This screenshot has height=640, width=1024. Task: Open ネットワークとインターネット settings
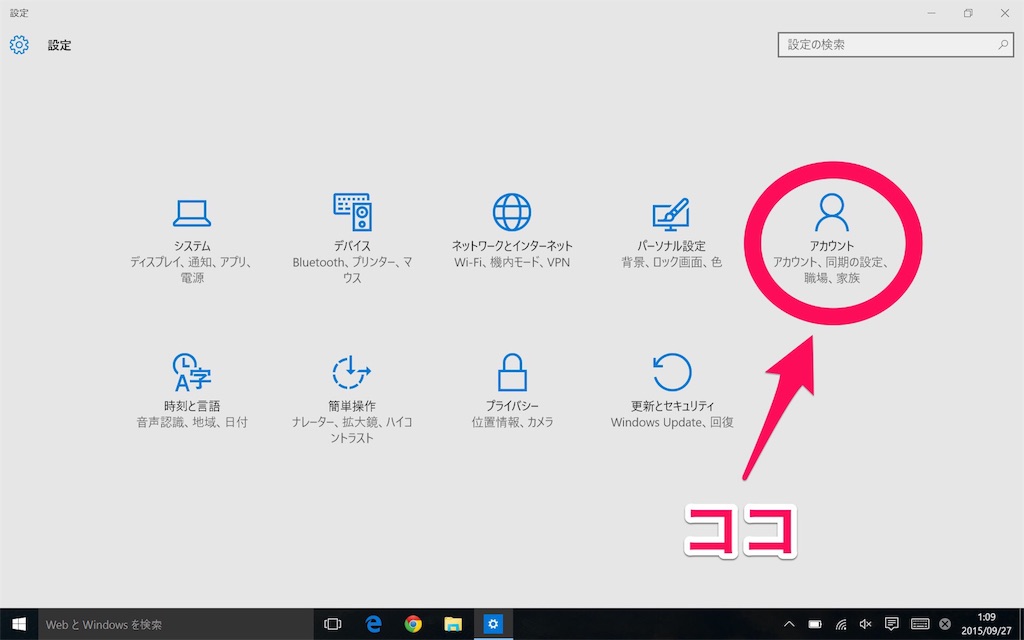click(x=512, y=232)
